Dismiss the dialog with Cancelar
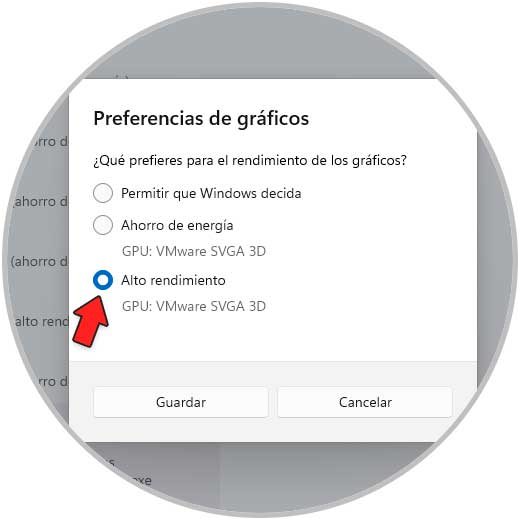 [365, 402]
